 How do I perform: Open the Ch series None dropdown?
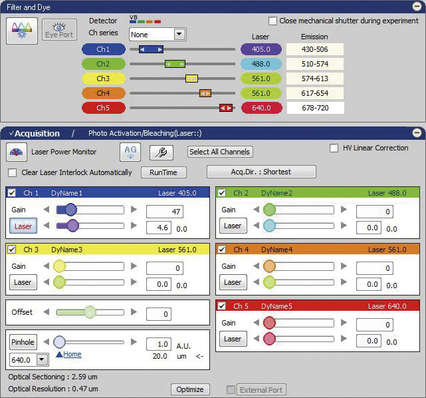coord(179,34)
